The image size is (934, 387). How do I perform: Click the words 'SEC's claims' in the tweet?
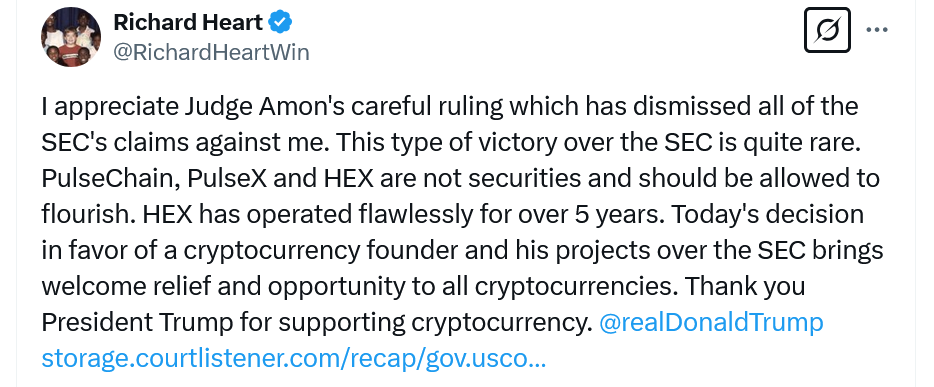click(x=116, y=142)
